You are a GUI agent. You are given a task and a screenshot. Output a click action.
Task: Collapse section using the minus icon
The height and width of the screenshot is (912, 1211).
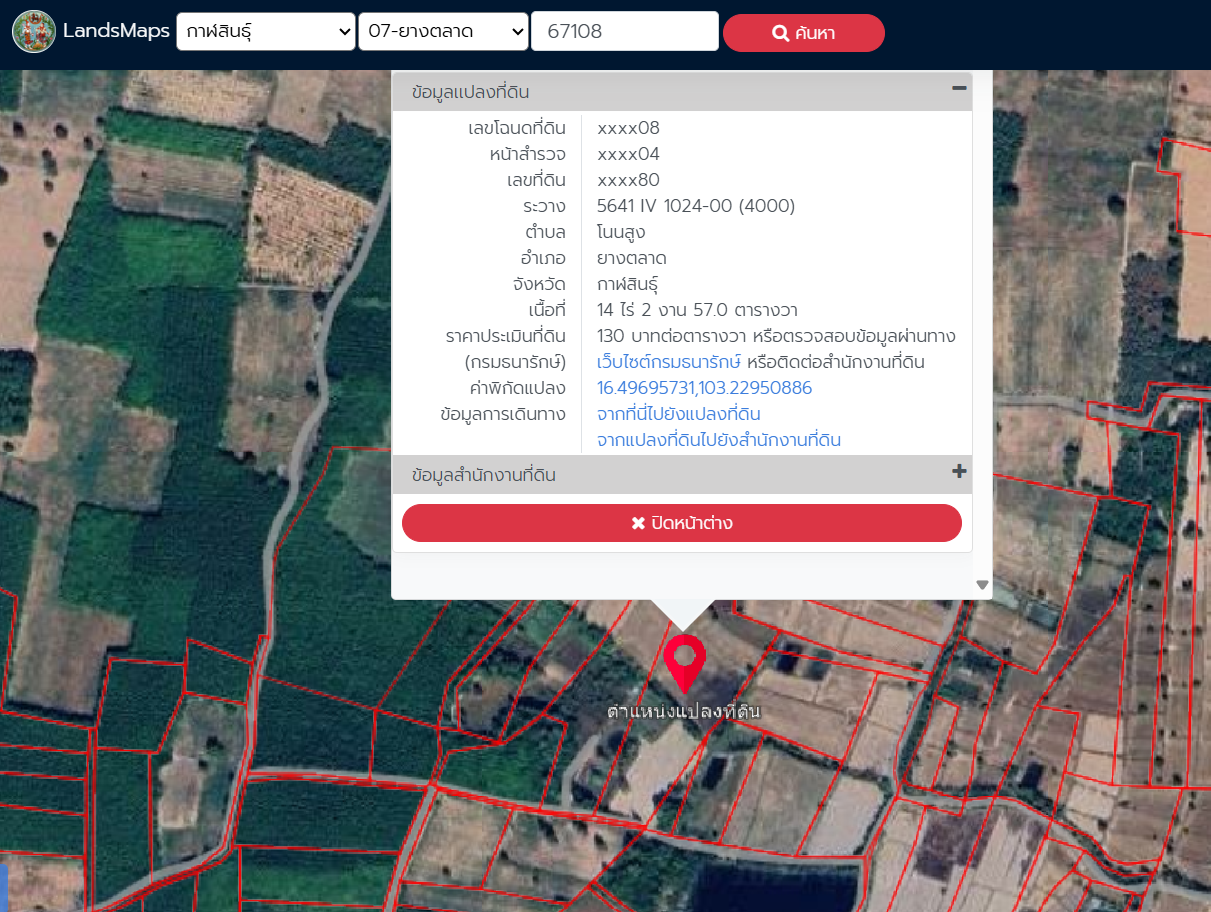pyautogui.click(x=959, y=89)
